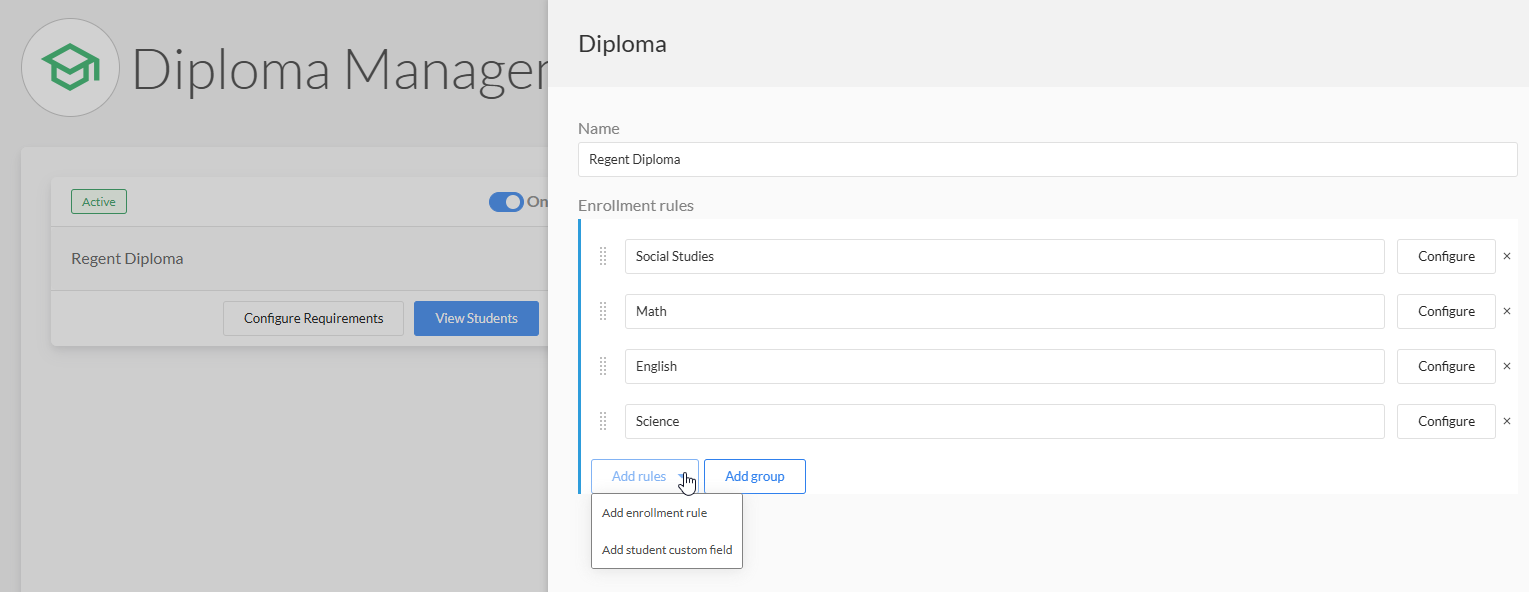Edit the Social Studies rule name field
The image size is (1529, 592).
(x=1005, y=256)
